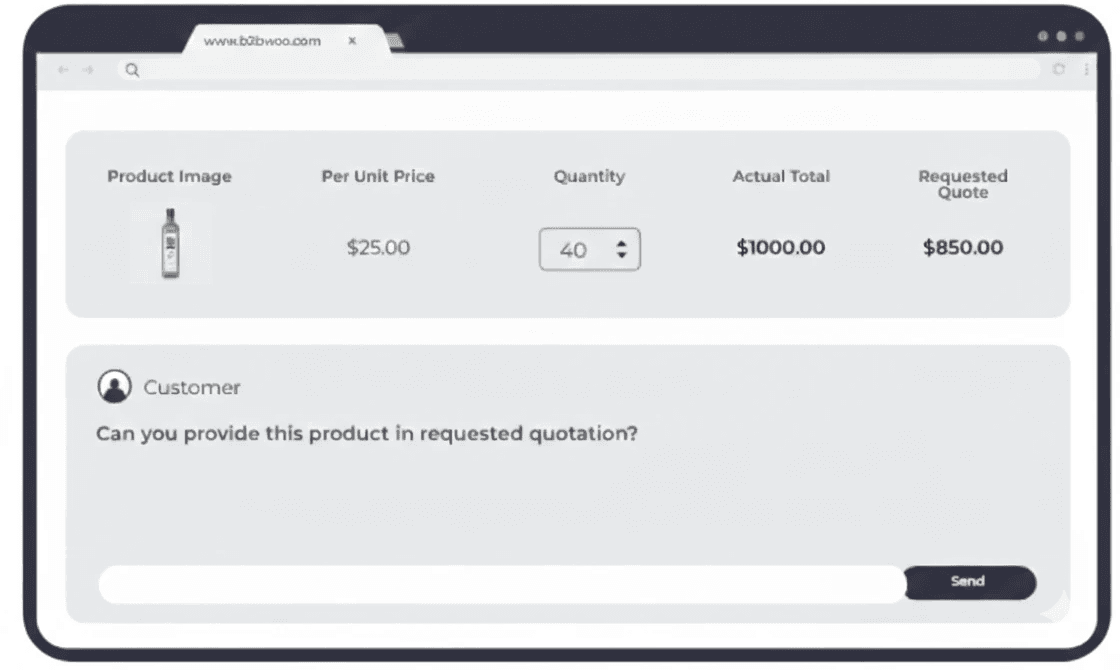Click the customer's quotation question message
This screenshot has height=670, width=1120.
[367, 434]
